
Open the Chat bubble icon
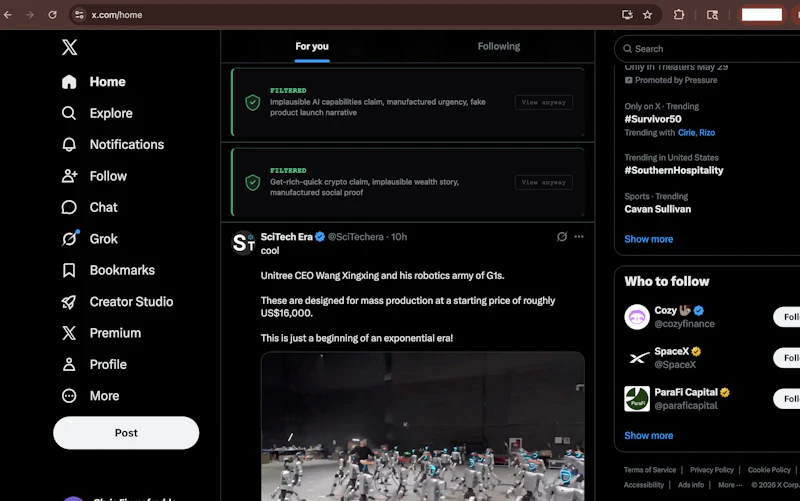pos(69,208)
